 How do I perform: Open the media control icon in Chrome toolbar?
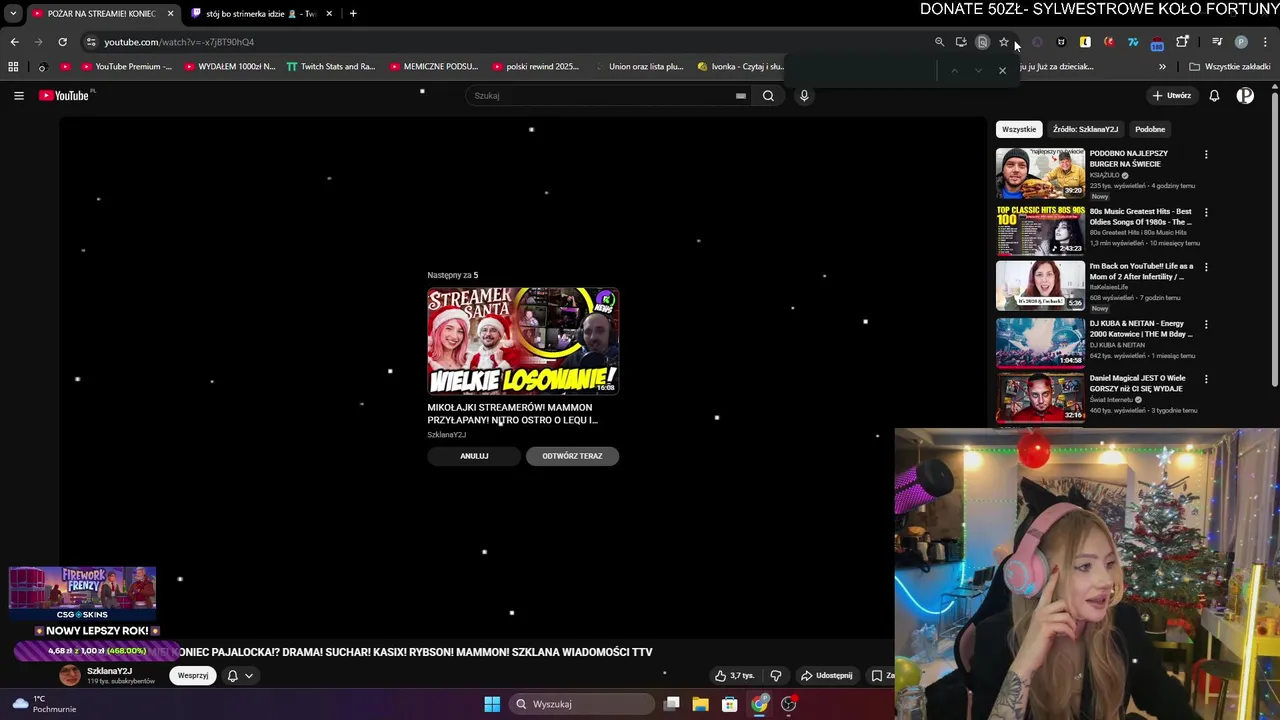(x=1217, y=42)
